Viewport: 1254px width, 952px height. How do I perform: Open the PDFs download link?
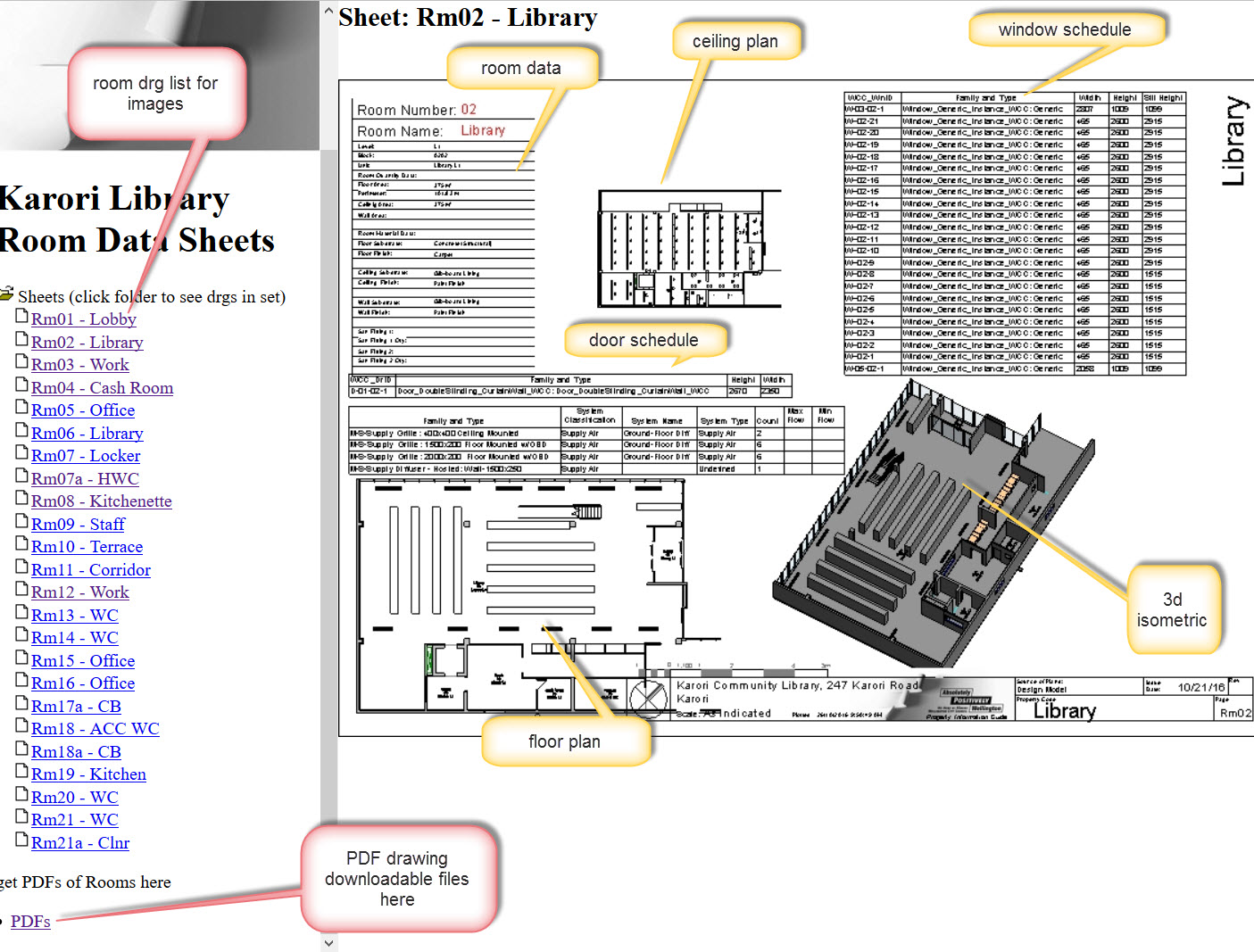point(30,922)
